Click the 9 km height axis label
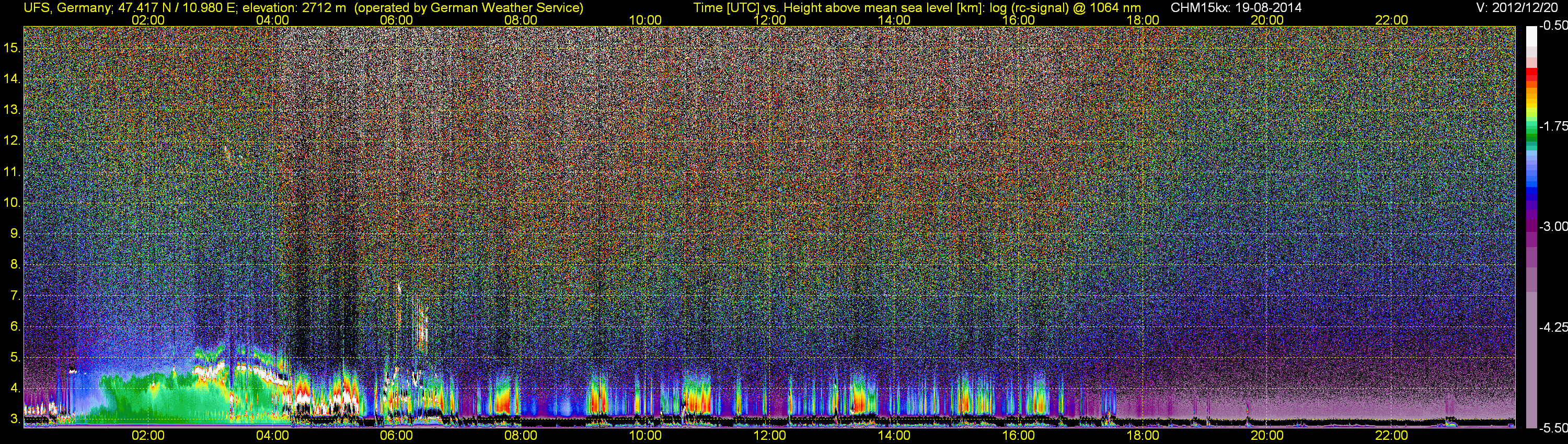 pos(15,233)
